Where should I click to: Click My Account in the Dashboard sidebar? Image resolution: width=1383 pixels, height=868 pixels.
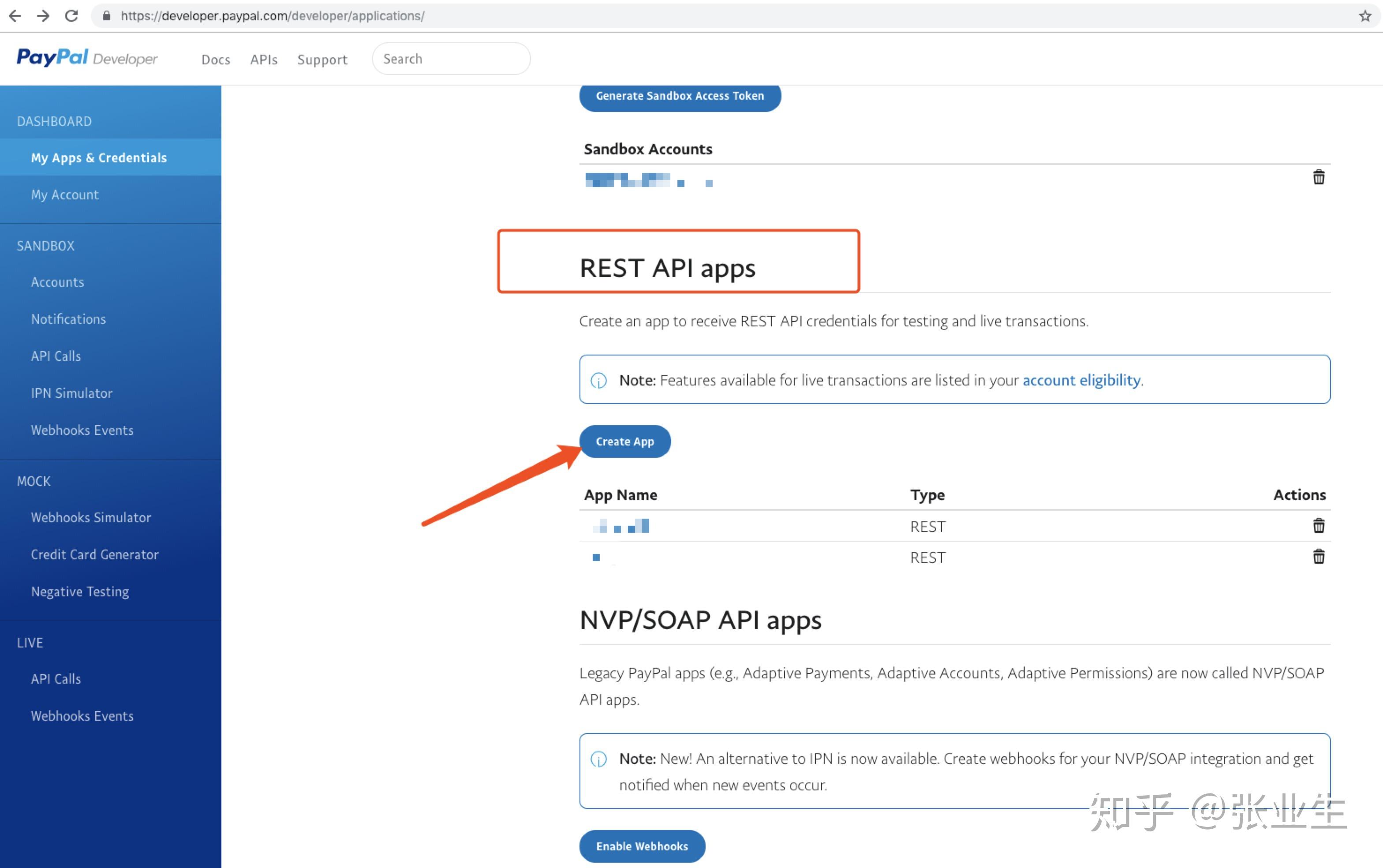(x=64, y=194)
